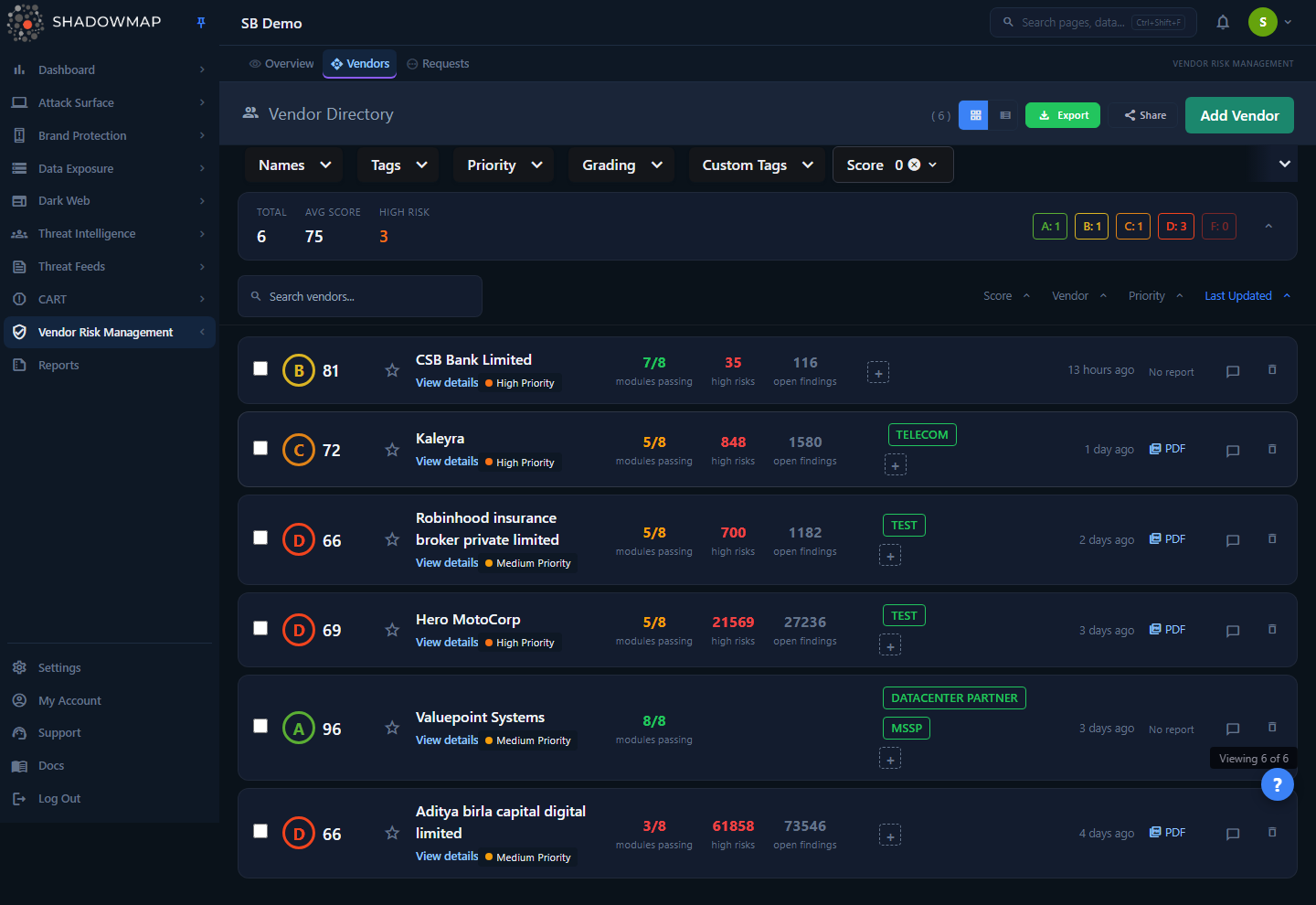Filter by grade A badge
The height and width of the screenshot is (905, 1316).
(1050, 226)
